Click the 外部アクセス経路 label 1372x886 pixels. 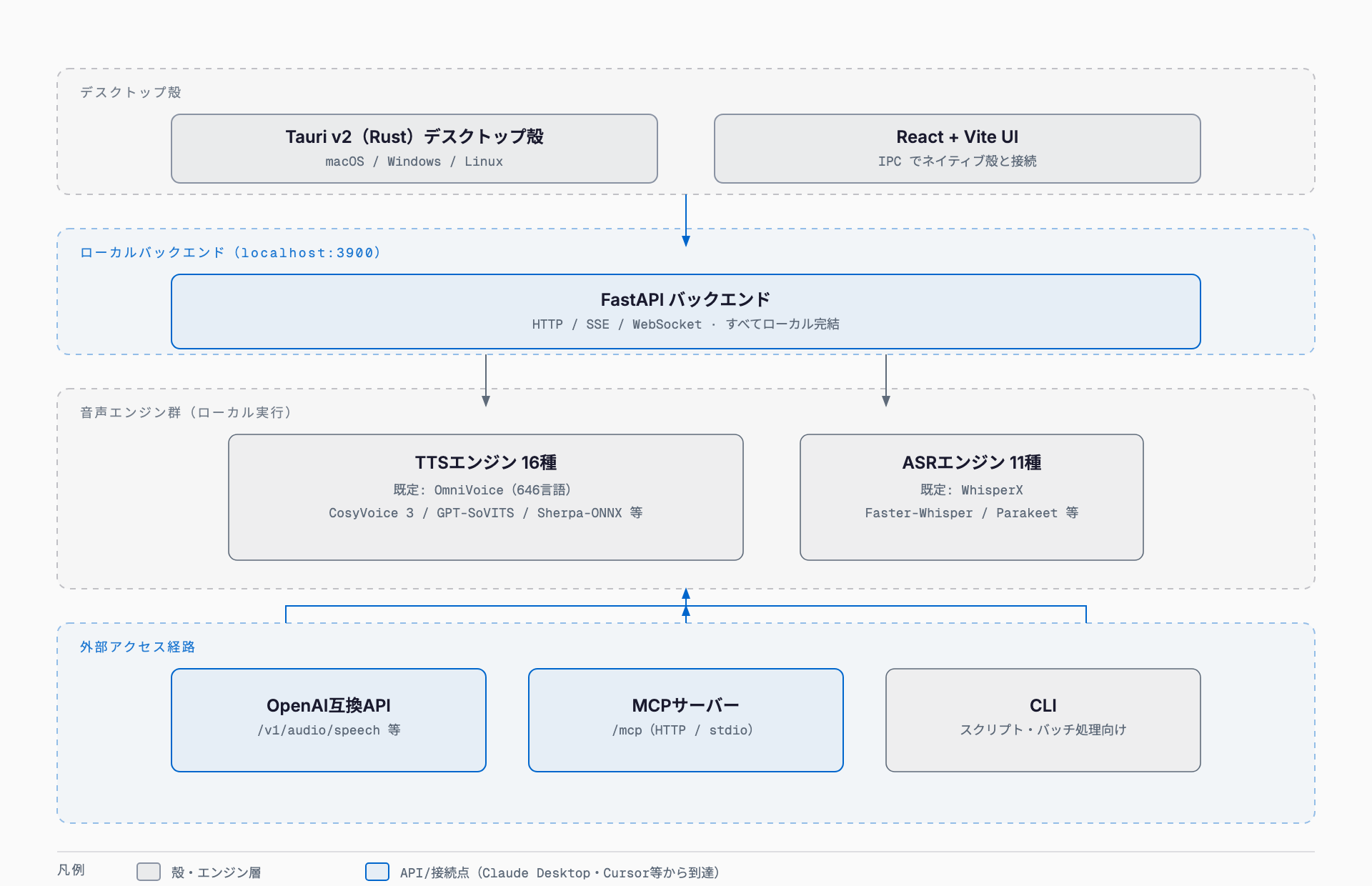137,647
